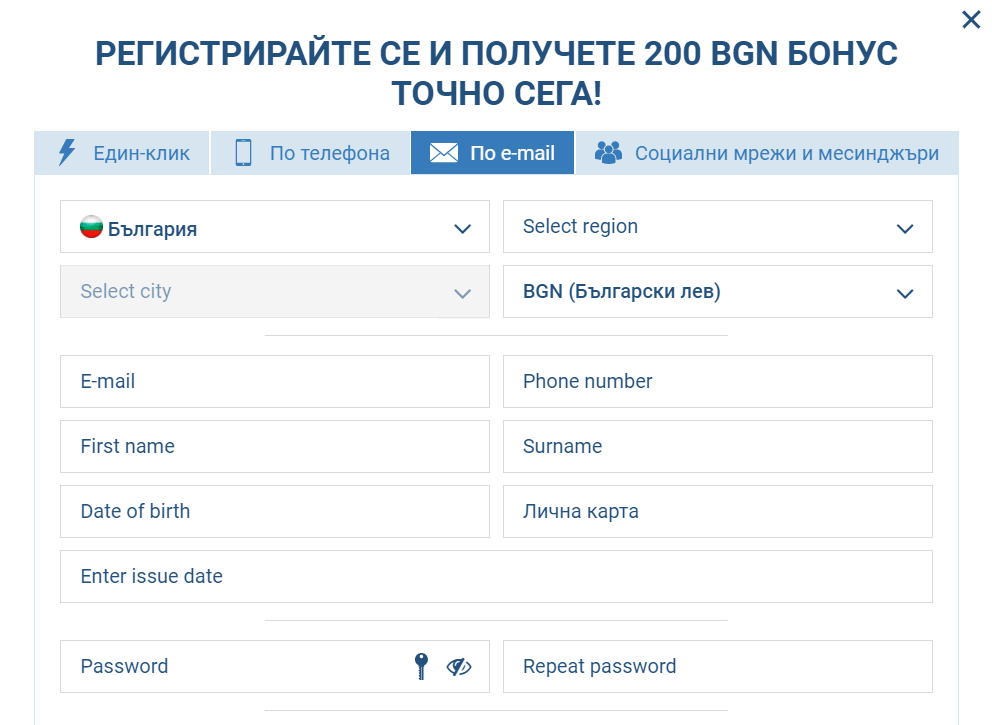Click the Bulgarian flag icon
Viewport: 992px width, 725px height.
(91, 226)
